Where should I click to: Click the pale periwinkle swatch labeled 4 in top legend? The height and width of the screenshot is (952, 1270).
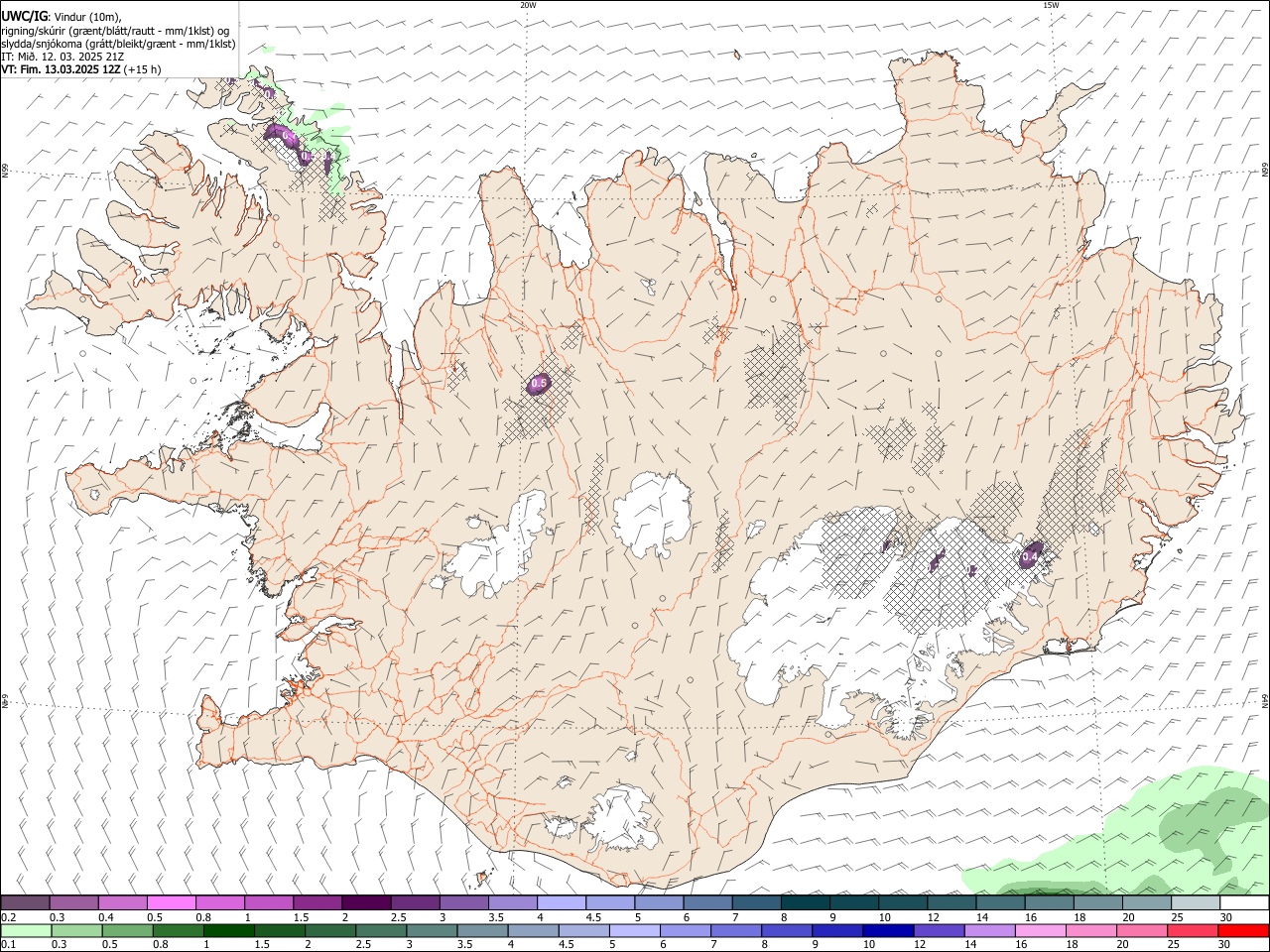point(561,902)
